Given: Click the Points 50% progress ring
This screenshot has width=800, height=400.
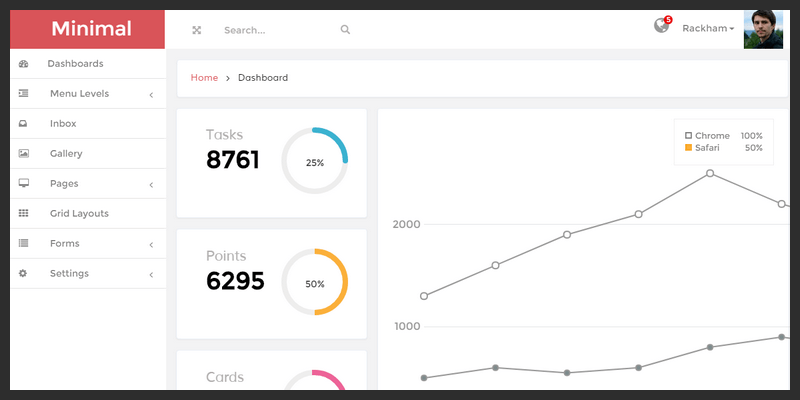Looking at the screenshot, I should tap(315, 282).
